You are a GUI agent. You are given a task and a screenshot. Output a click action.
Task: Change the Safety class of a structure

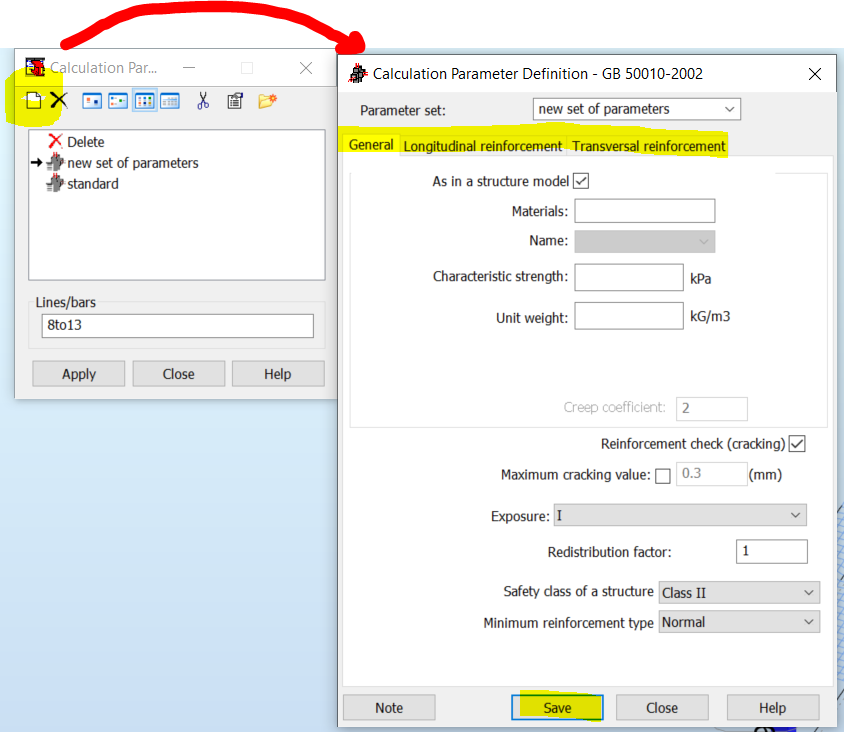[813, 592]
